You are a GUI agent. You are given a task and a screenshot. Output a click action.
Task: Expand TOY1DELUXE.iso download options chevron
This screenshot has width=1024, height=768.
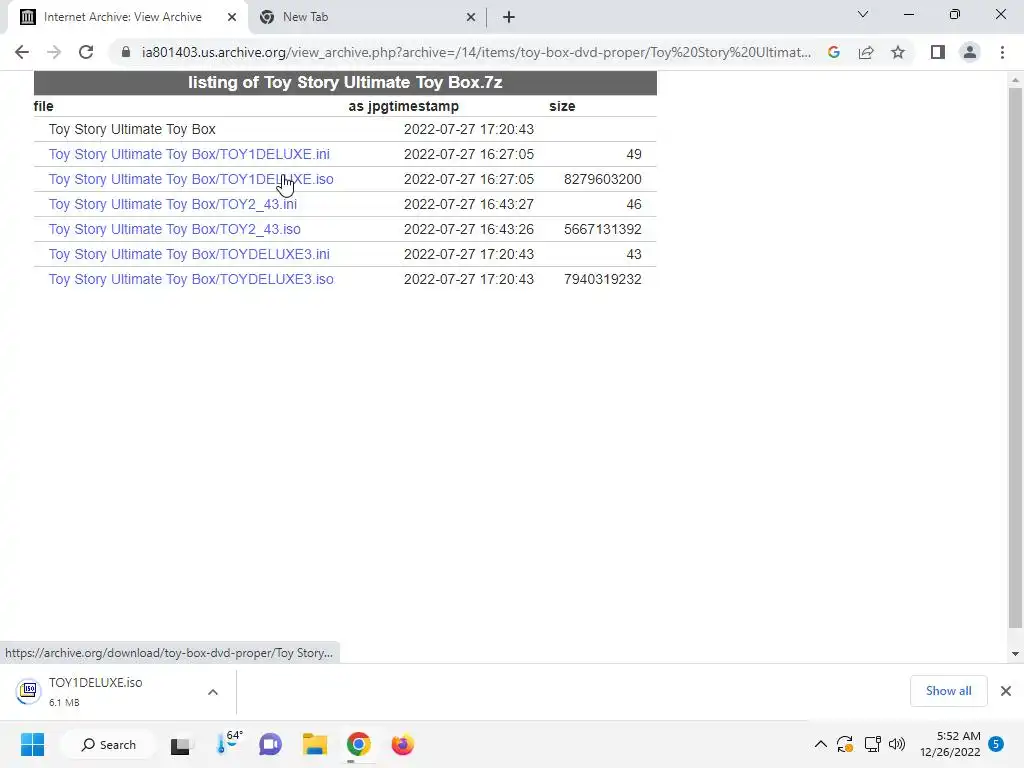213,692
